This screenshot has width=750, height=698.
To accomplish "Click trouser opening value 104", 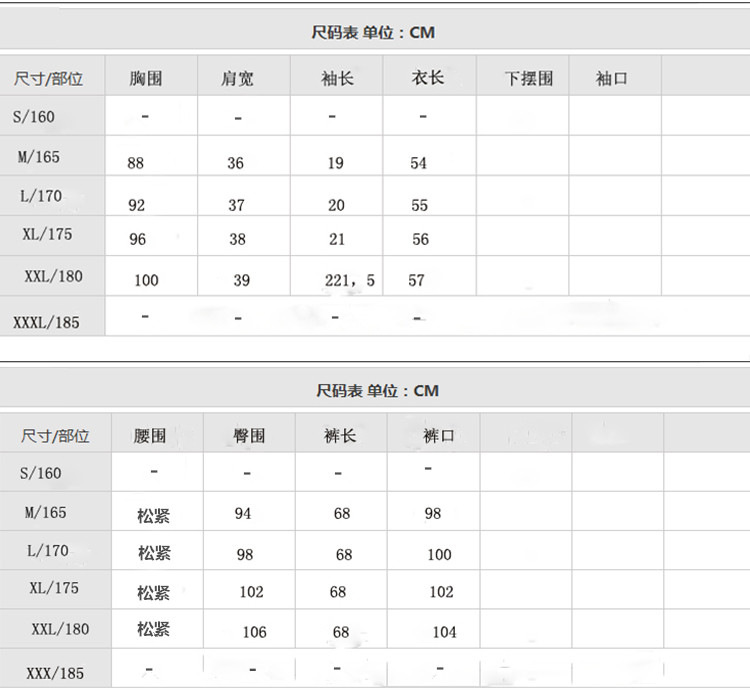I will click(x=444, y=632).
